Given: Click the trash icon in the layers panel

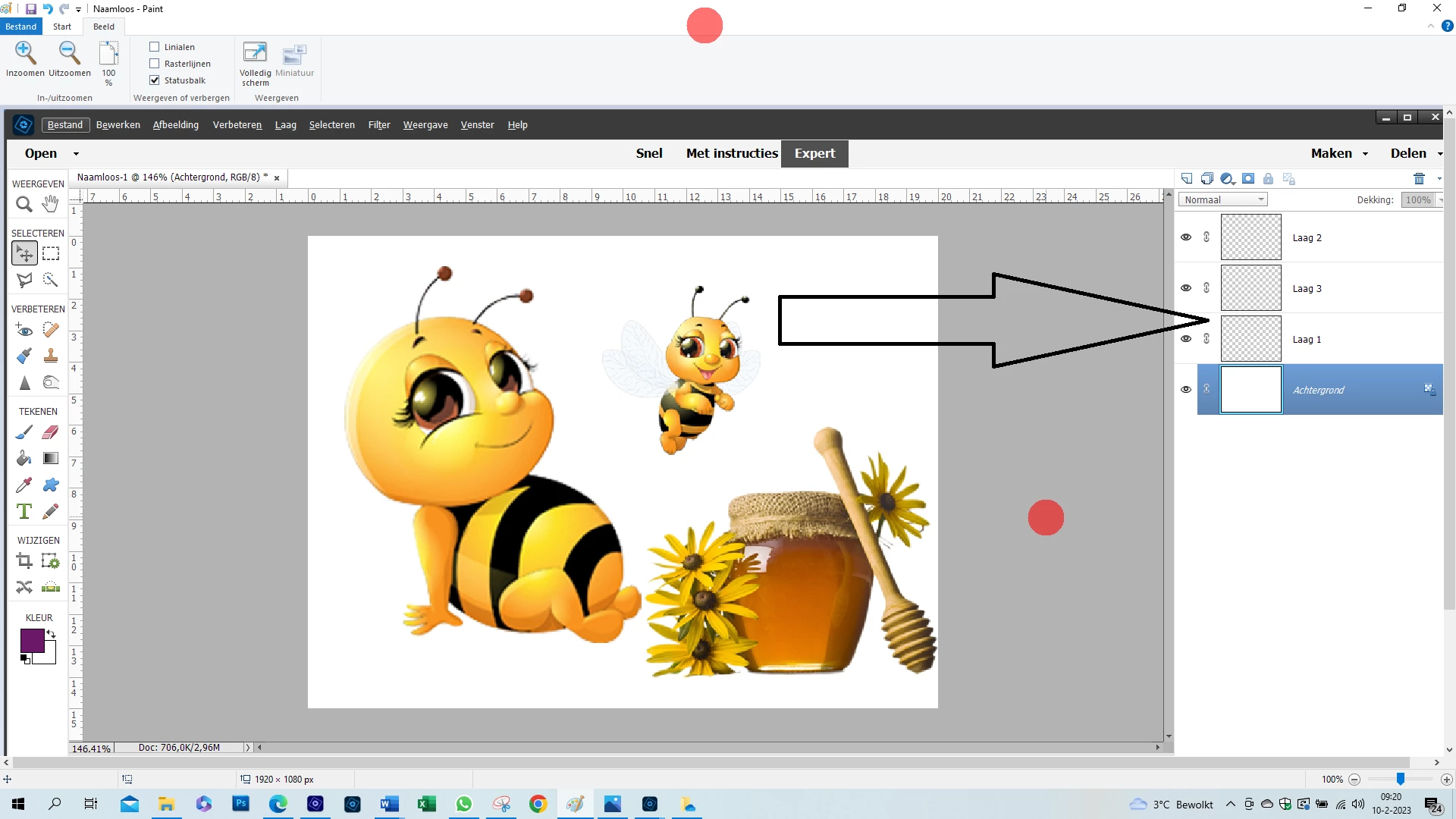Looking at the screenshot, I should (1419, 179).
